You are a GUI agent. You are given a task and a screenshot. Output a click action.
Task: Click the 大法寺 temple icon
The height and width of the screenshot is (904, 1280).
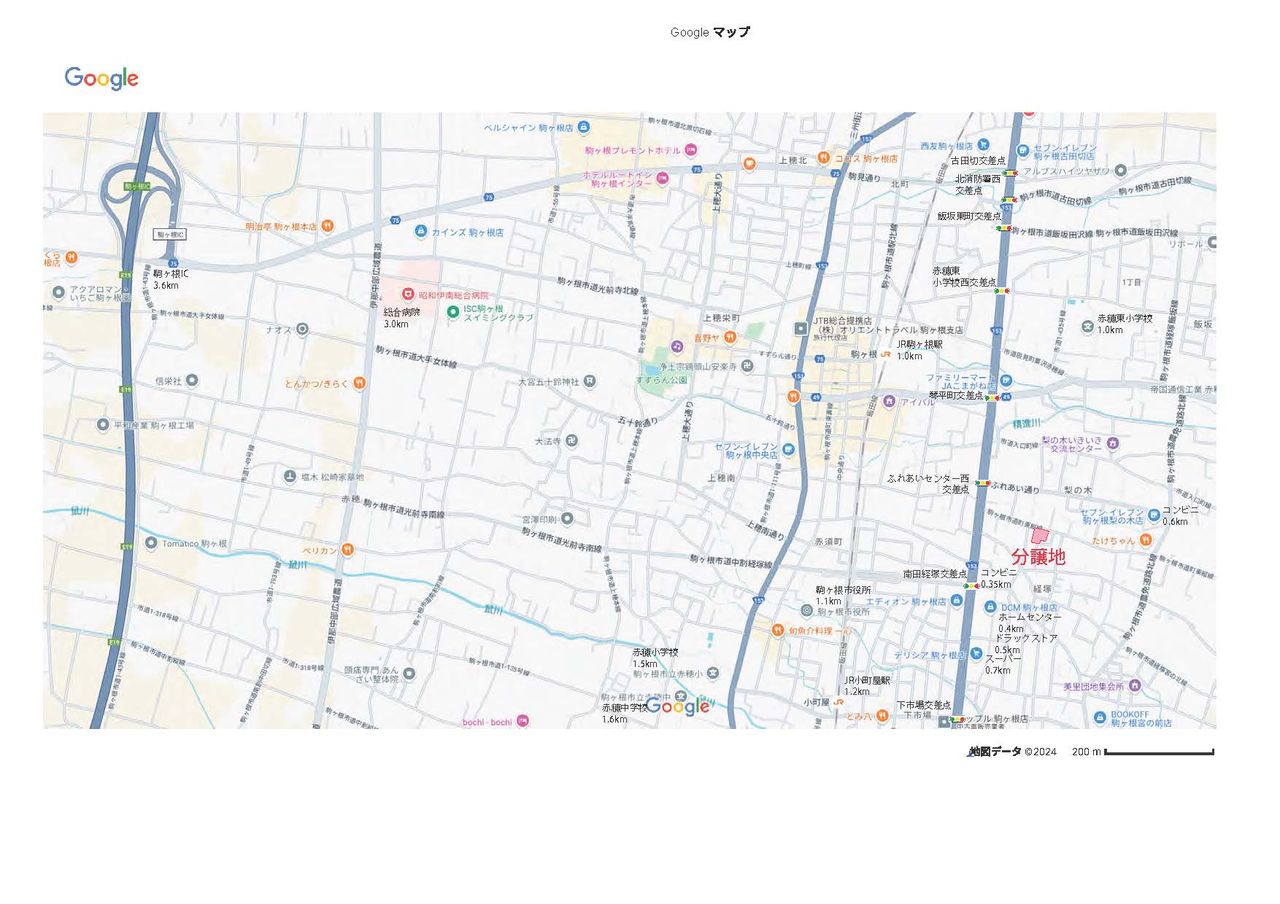571,441
